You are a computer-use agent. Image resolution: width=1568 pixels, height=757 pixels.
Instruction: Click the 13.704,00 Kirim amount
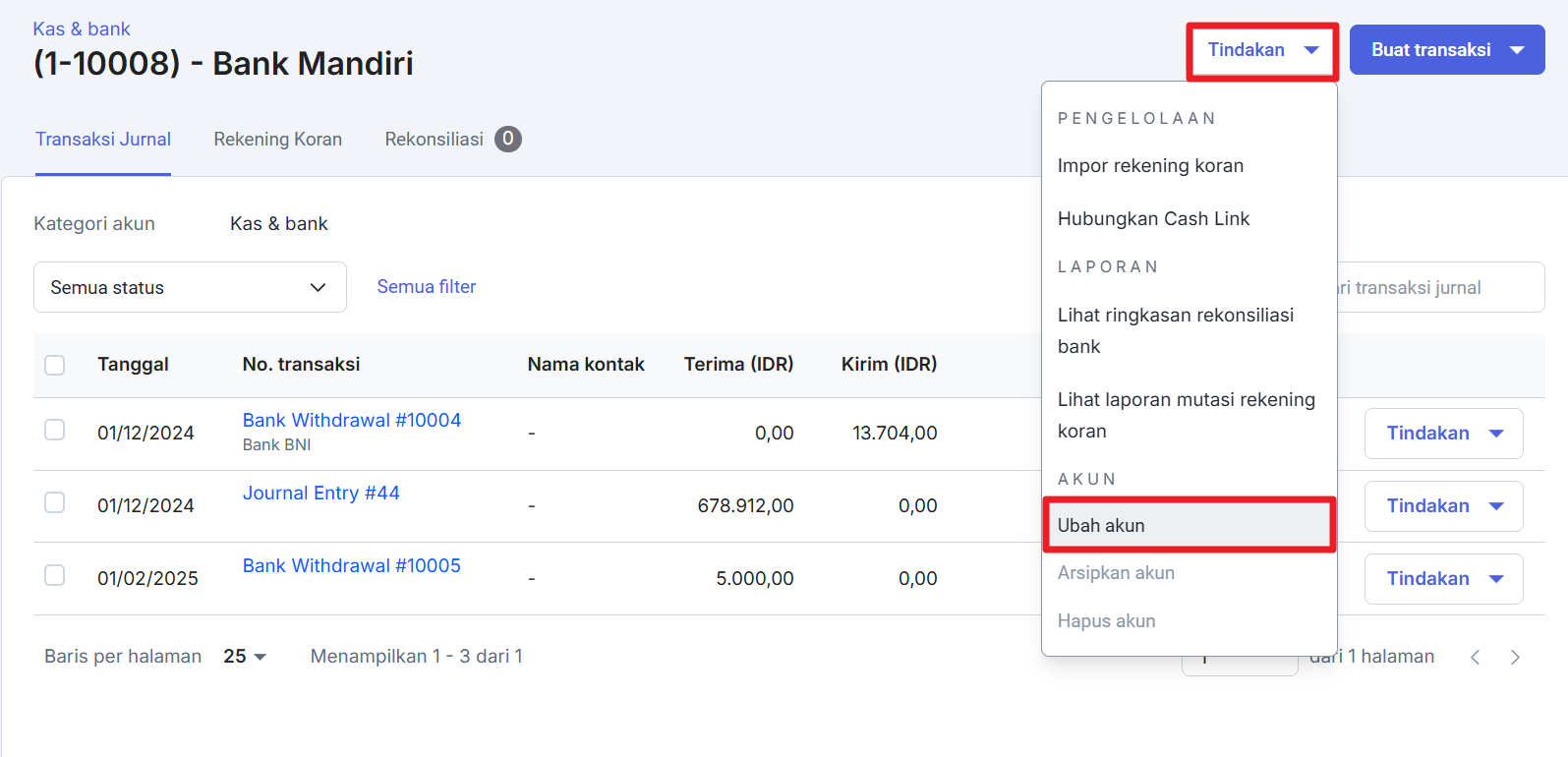pyautogui.click(x=895, y=433)
